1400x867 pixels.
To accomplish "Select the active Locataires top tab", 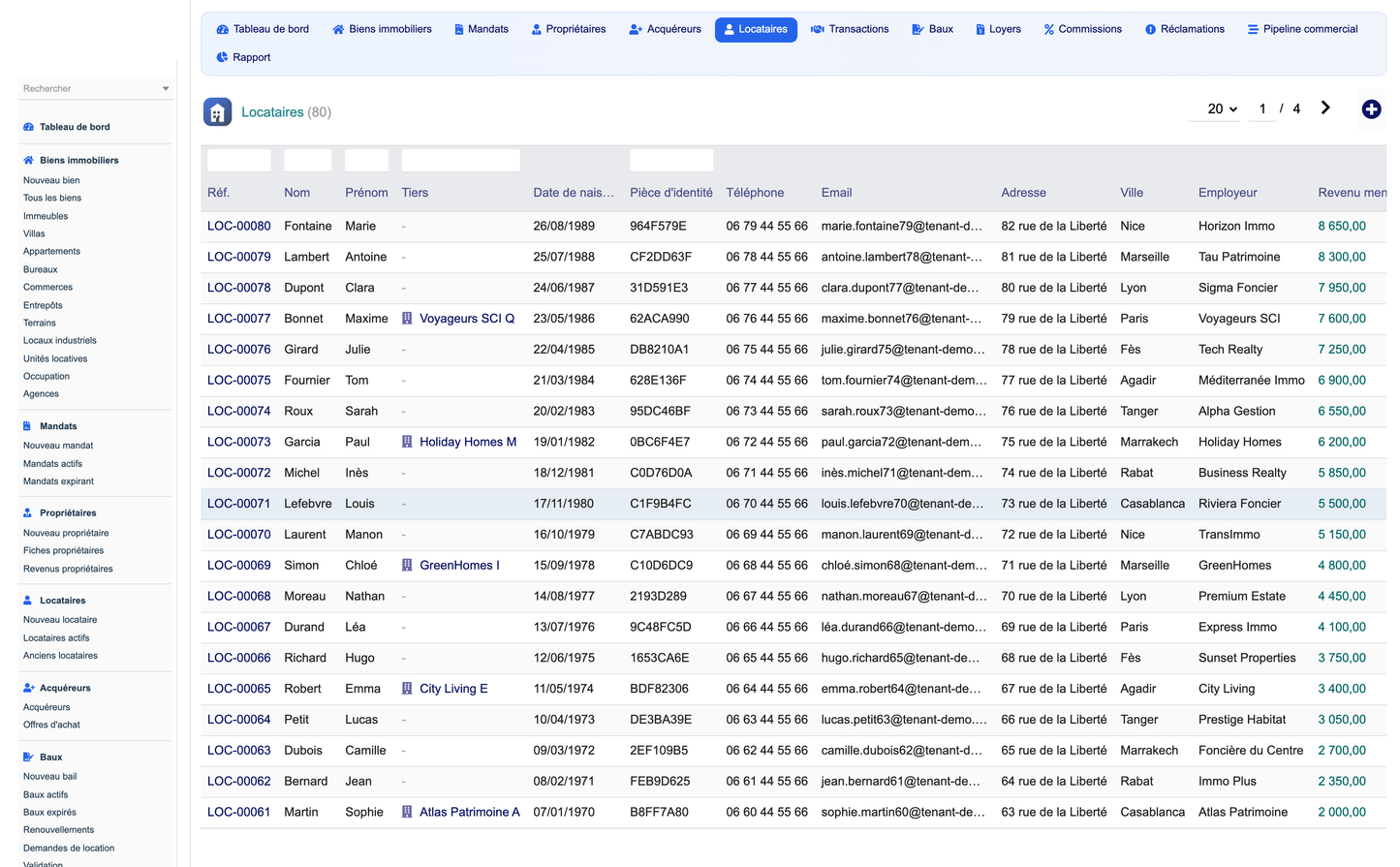I will tap(756, 29).
